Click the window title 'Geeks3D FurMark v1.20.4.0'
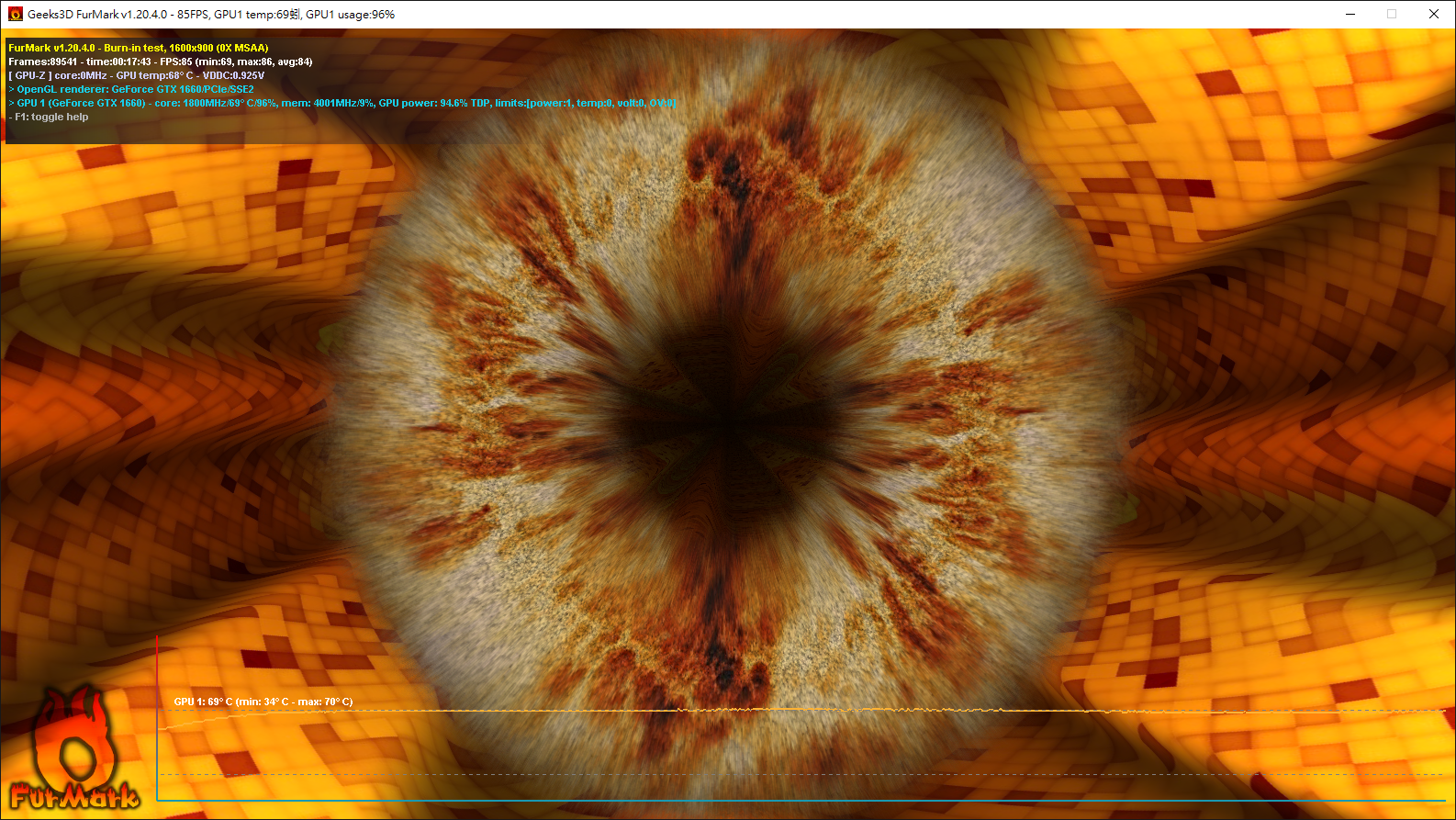The image size is (1456, 820). pos(97,15)
